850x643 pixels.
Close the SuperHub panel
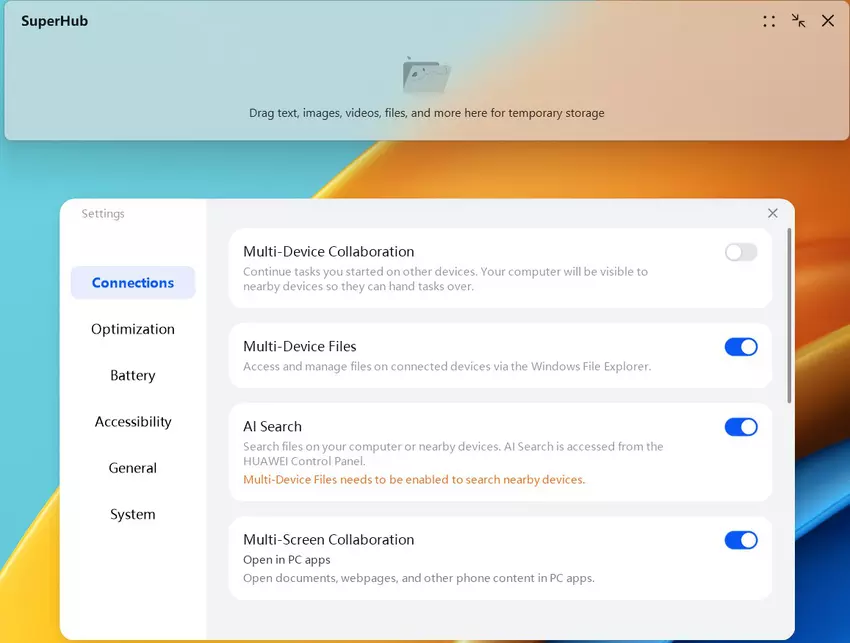pos(828,21)
